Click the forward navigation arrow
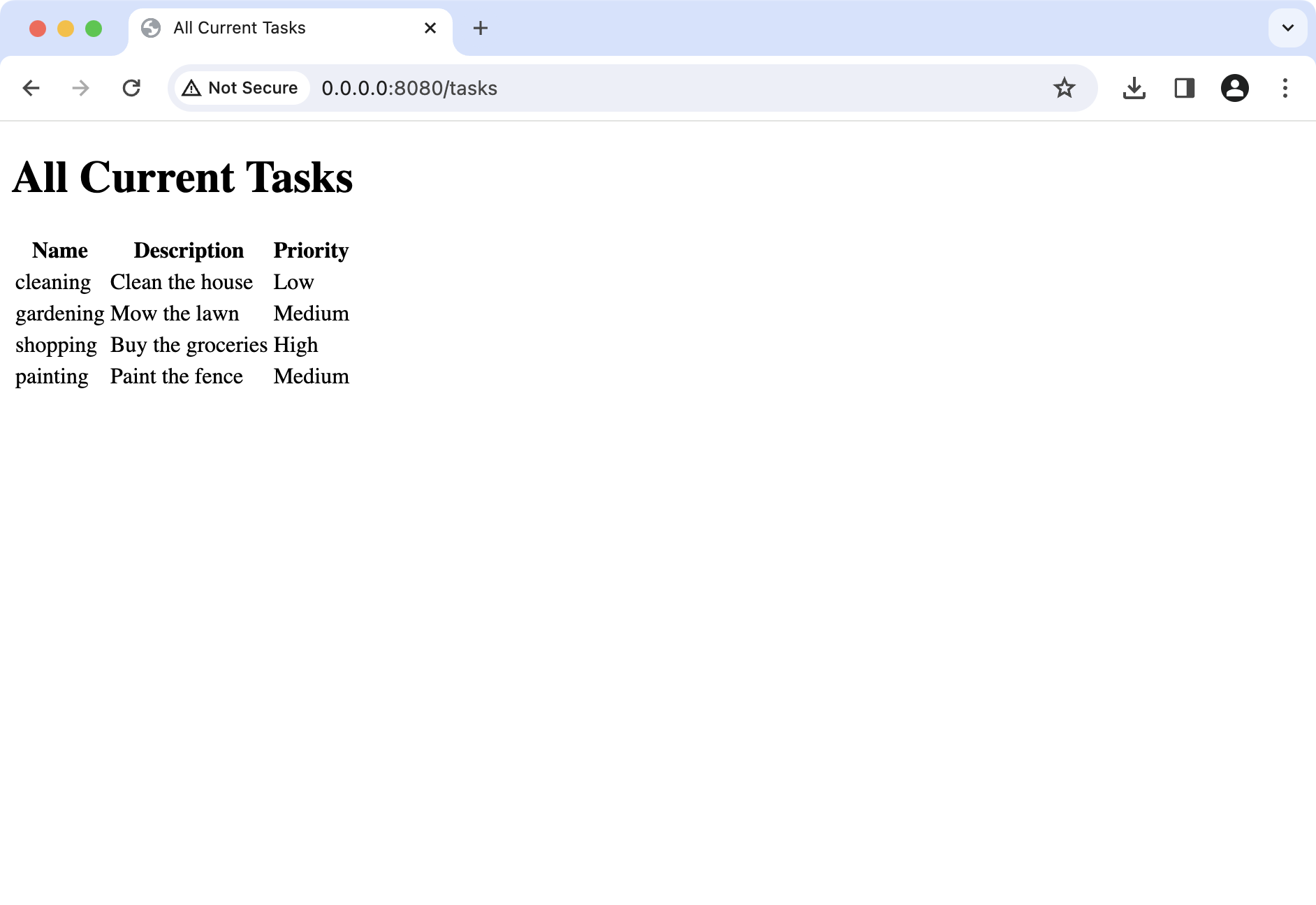 80,88
